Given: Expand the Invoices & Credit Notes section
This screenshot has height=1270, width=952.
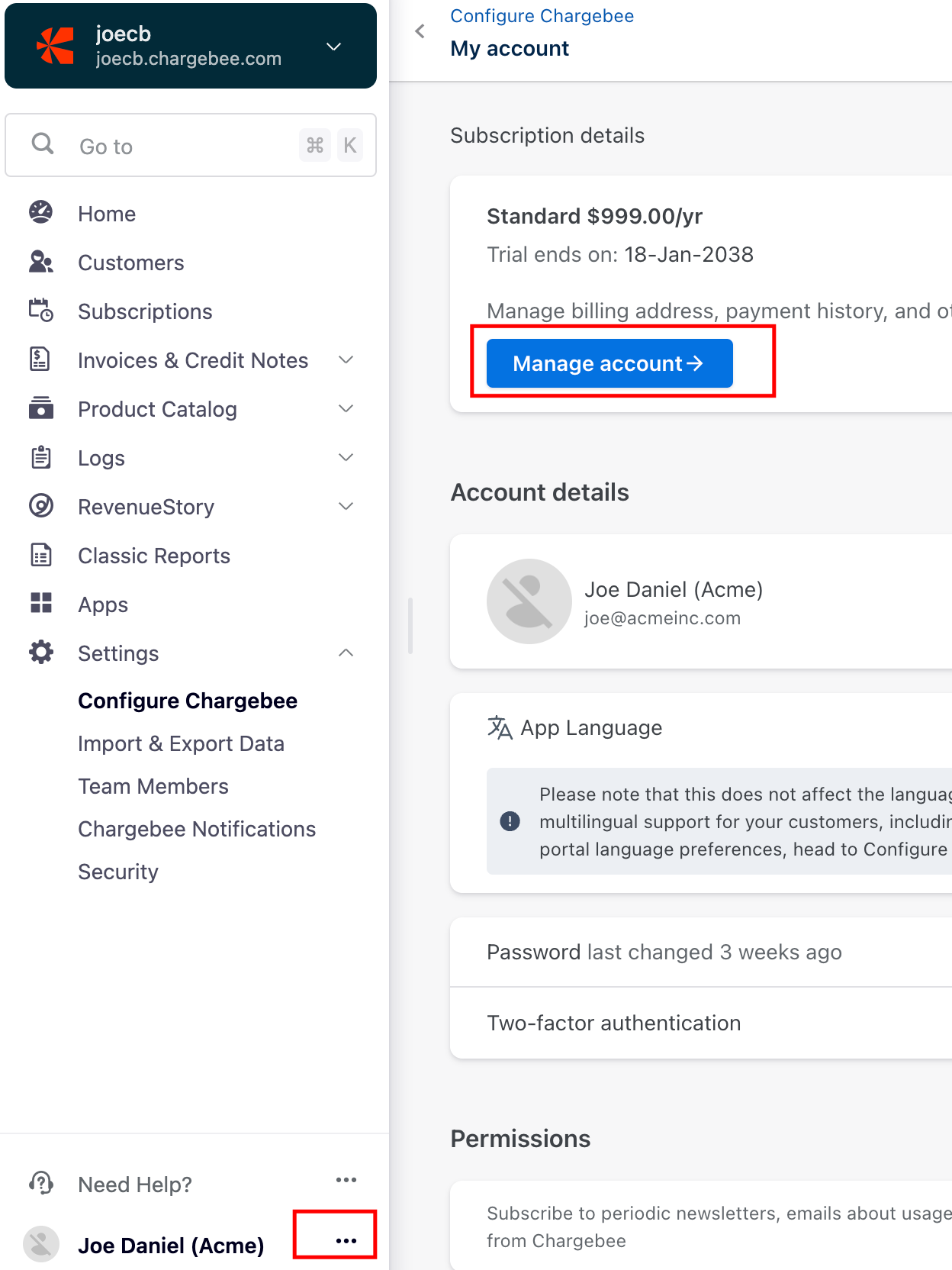Looking at the screenshot, I should pyautogui.click(x=346, y=360).
